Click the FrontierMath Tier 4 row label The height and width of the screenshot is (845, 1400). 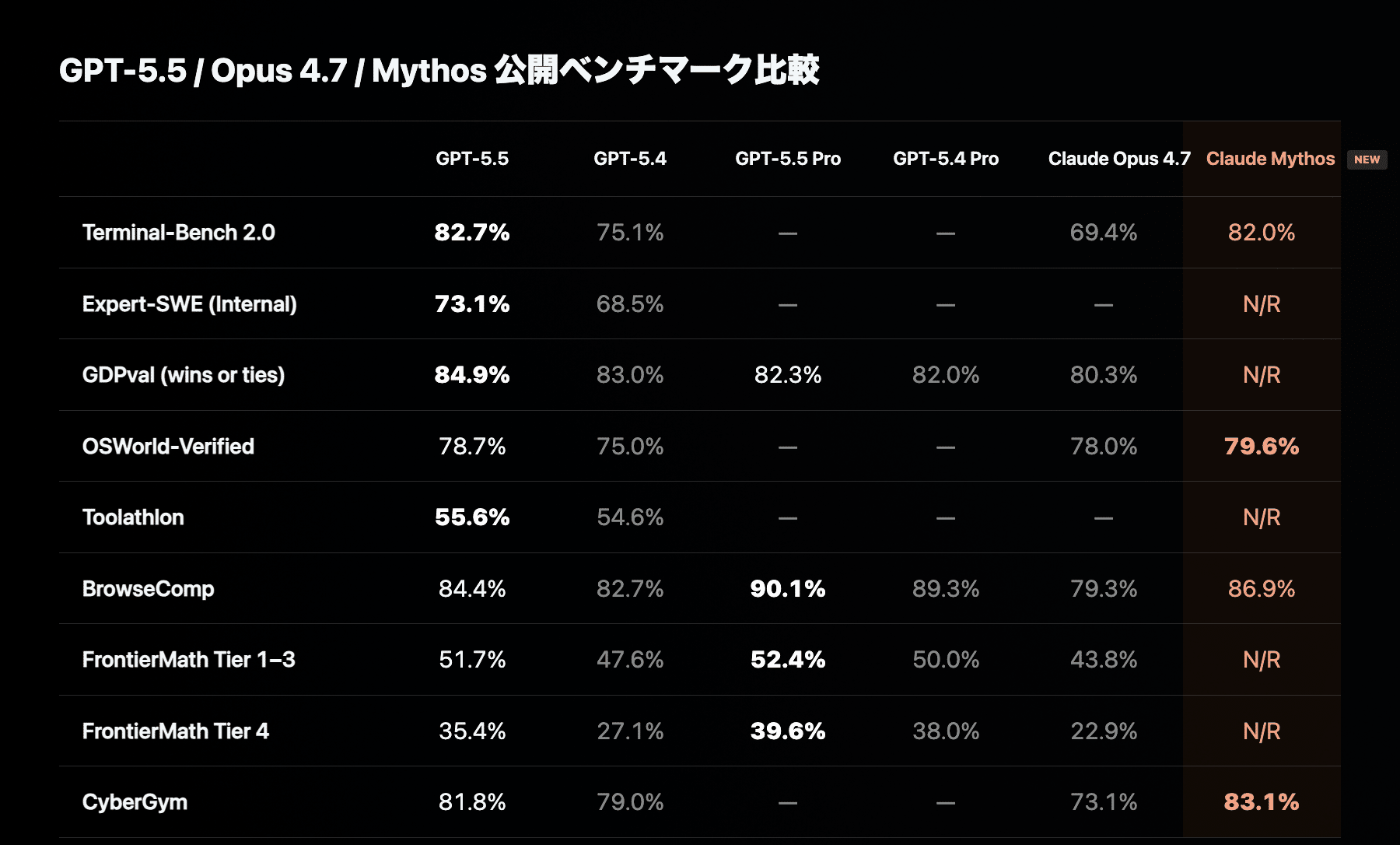tap(176, 731)
